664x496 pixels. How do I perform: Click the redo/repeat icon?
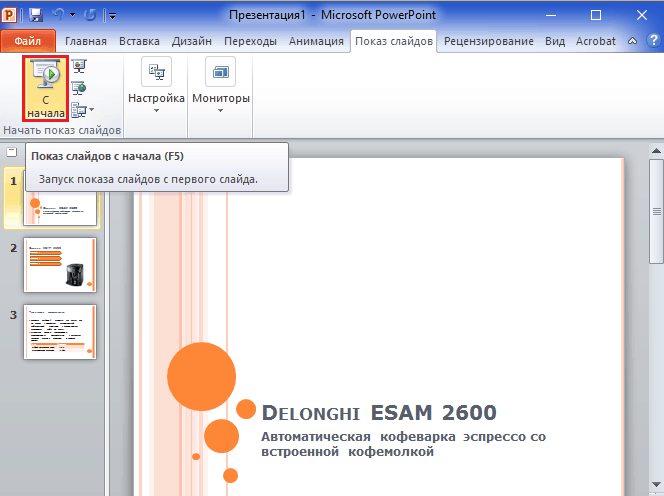click(x=90, y=16)
